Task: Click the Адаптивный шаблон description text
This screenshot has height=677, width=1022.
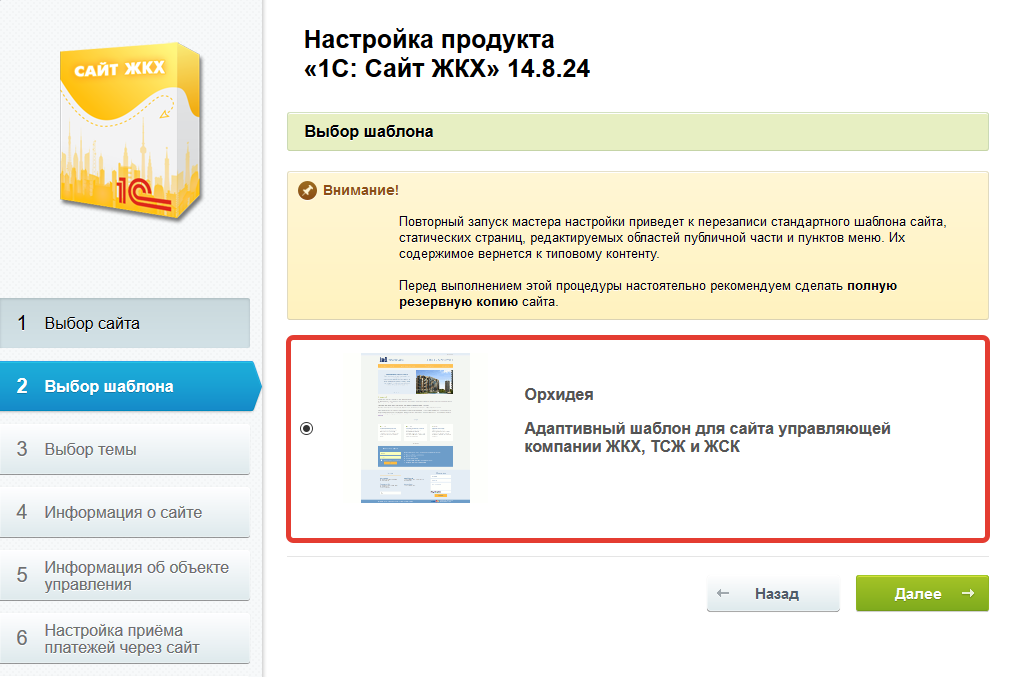Action: tap(707, 437)
